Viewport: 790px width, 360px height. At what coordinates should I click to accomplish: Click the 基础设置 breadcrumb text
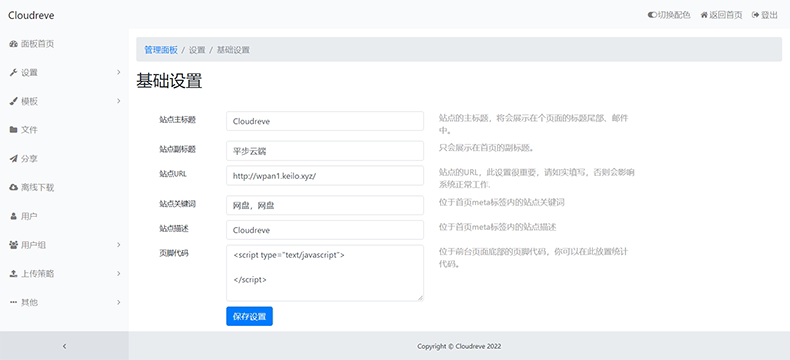(x=233, y=50)
